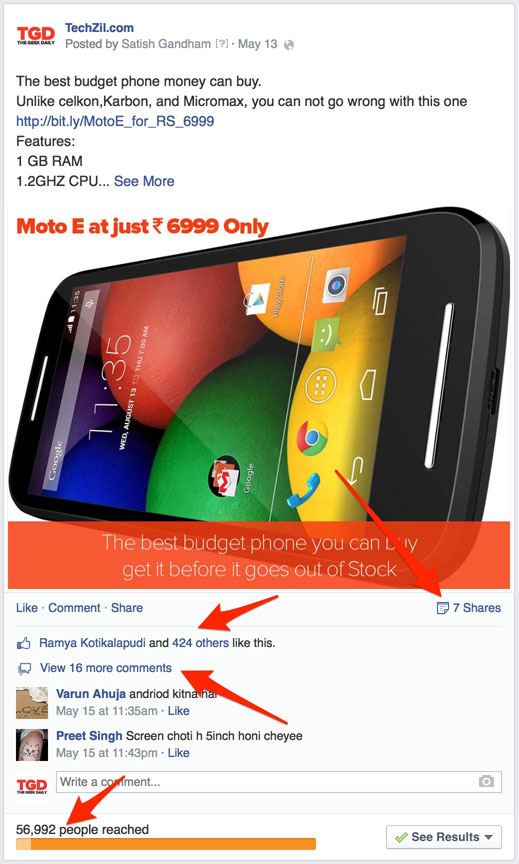The height and width of the screenshot is (864, 519).
Task: Open the TechZil.com page link
Action: click(99, 28)
